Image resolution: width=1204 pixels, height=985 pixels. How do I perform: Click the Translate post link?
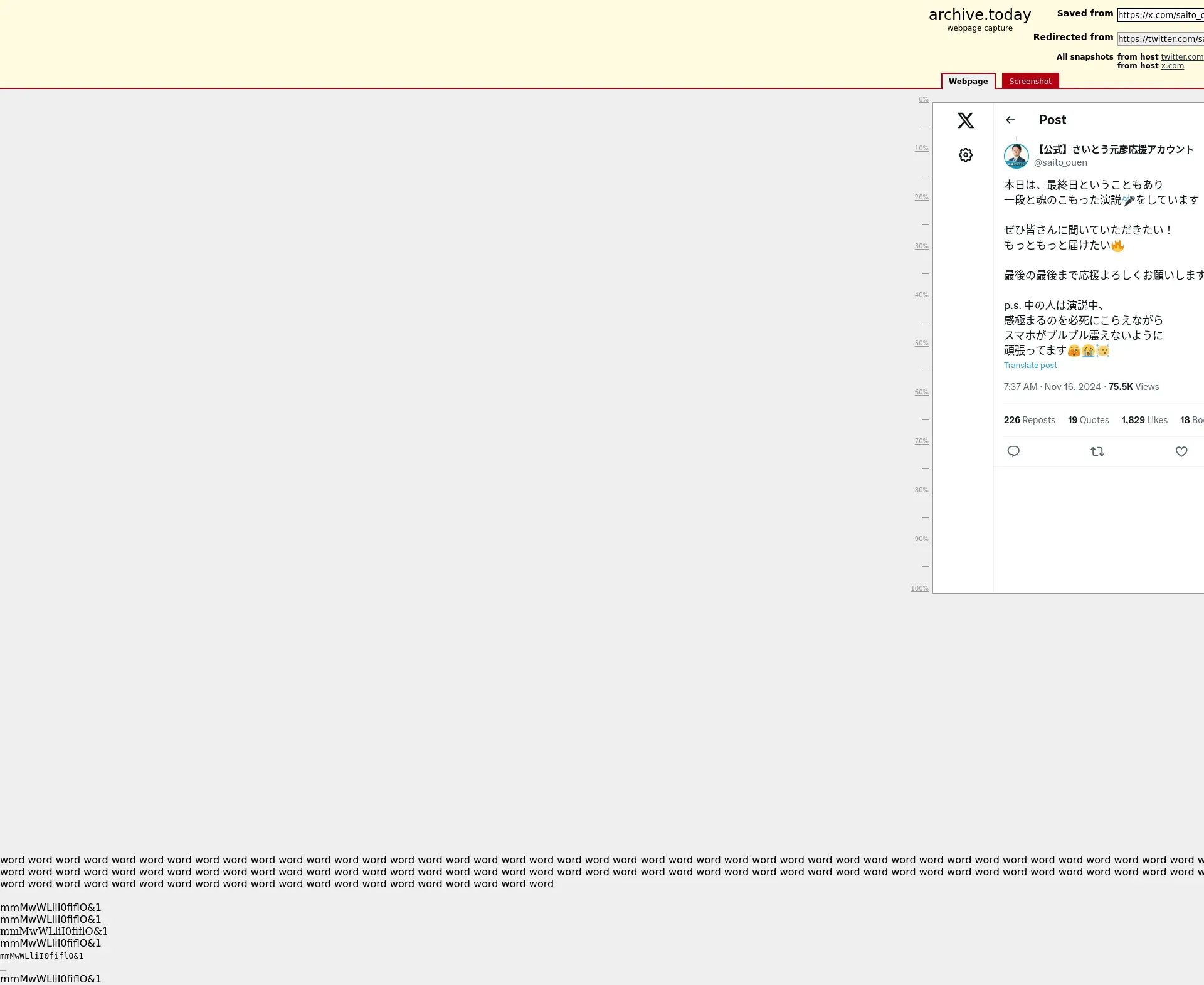tap(1030, 366)
